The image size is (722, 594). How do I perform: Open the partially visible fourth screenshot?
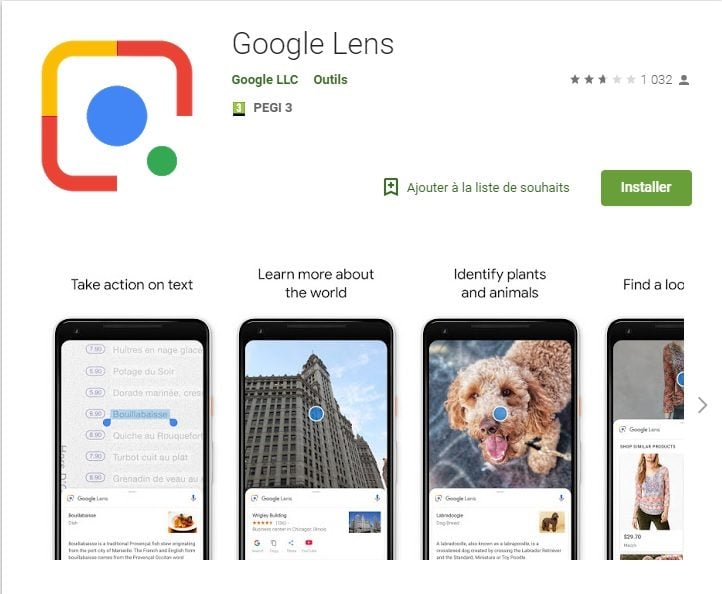pos(646,439)
